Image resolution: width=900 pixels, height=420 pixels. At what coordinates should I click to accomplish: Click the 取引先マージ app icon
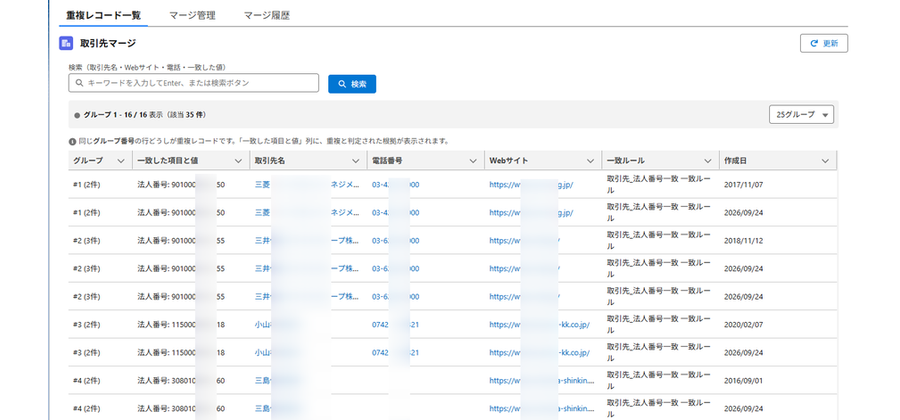pos(66,43)
